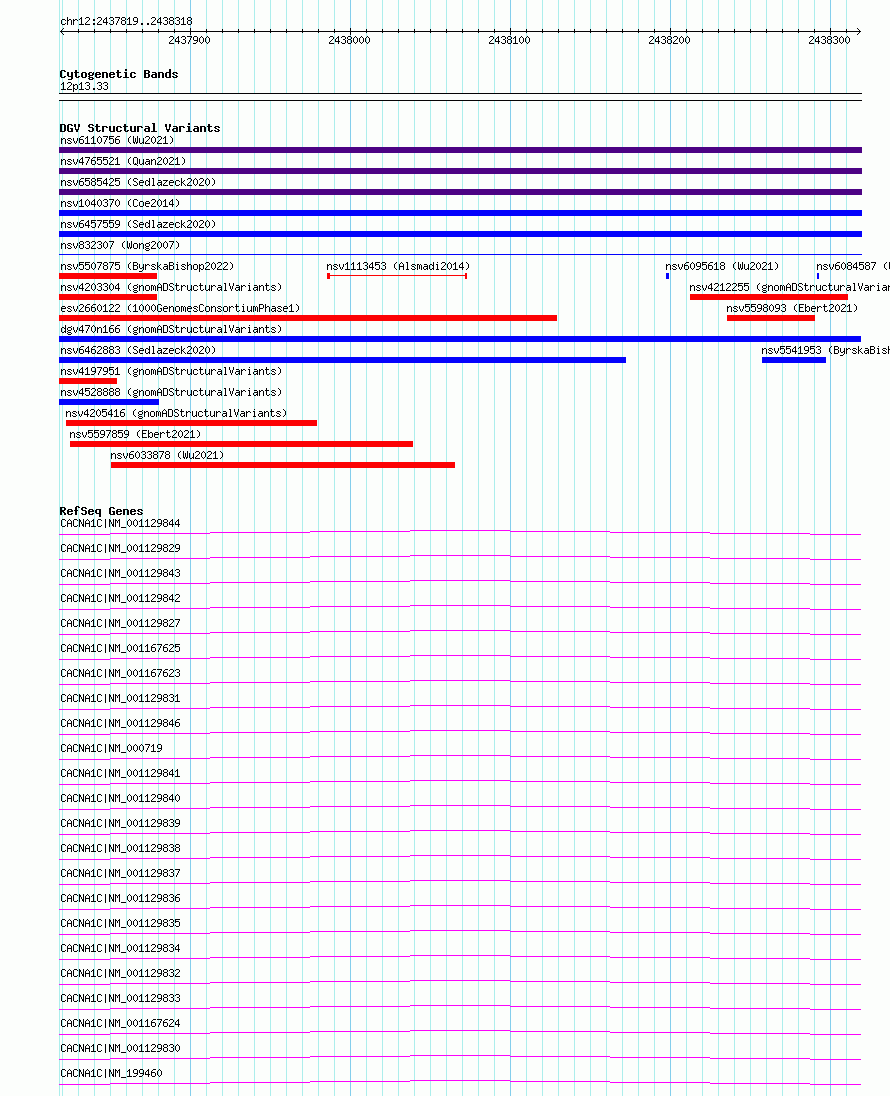Open nsv5597859 (Ebert2021) label
This screenshot has height=1096, width=890.
click(x=135, y=434)
